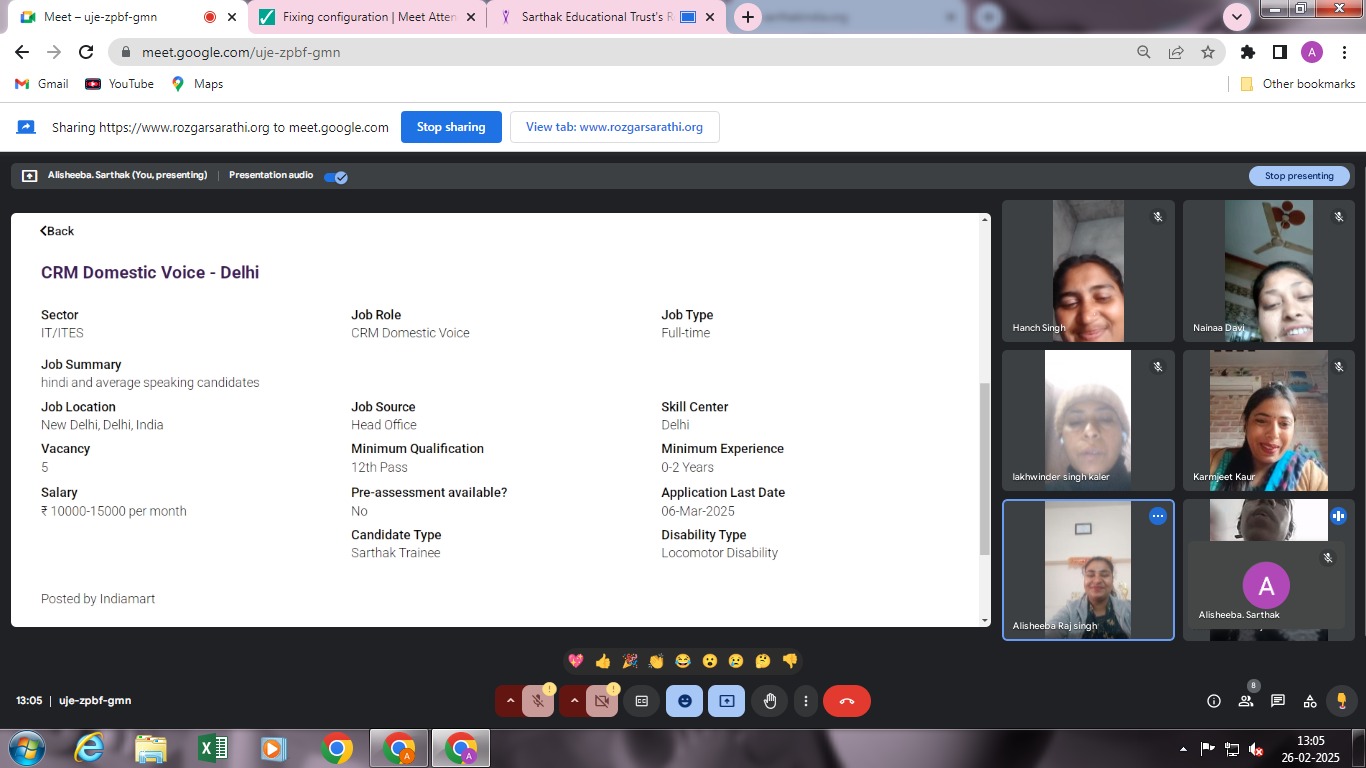The height and width of the screenshot is (768, 1366).
Task: Click the present screen button
Action: pos(727,701)
